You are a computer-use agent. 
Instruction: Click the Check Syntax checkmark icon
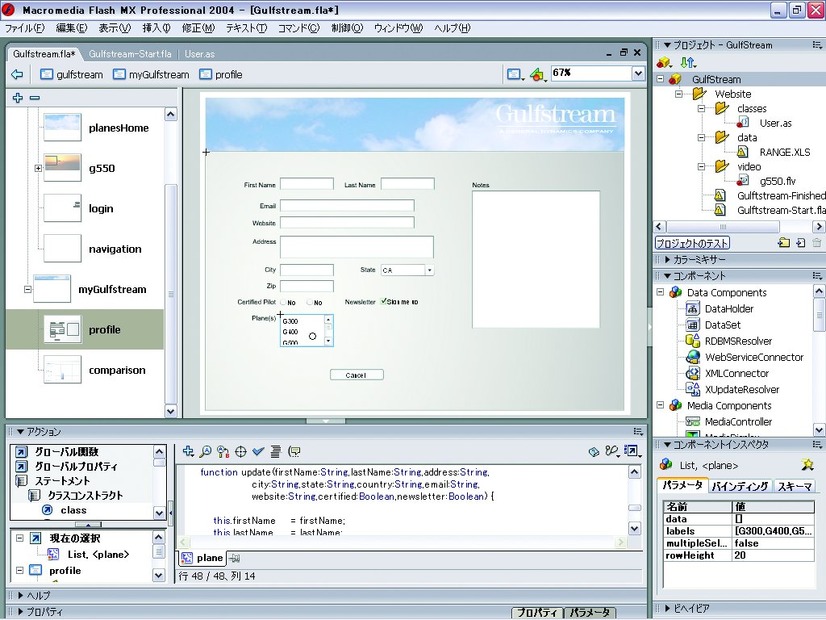click(257, 452)
